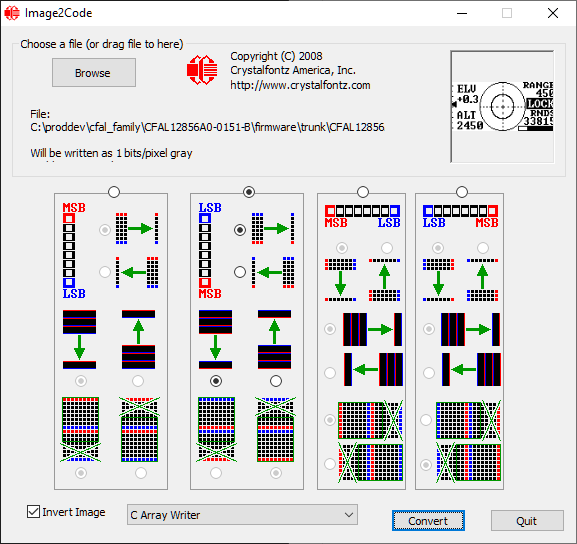
Task: Click the MSB-left horizontal bit row diagram
Action: 362,216
